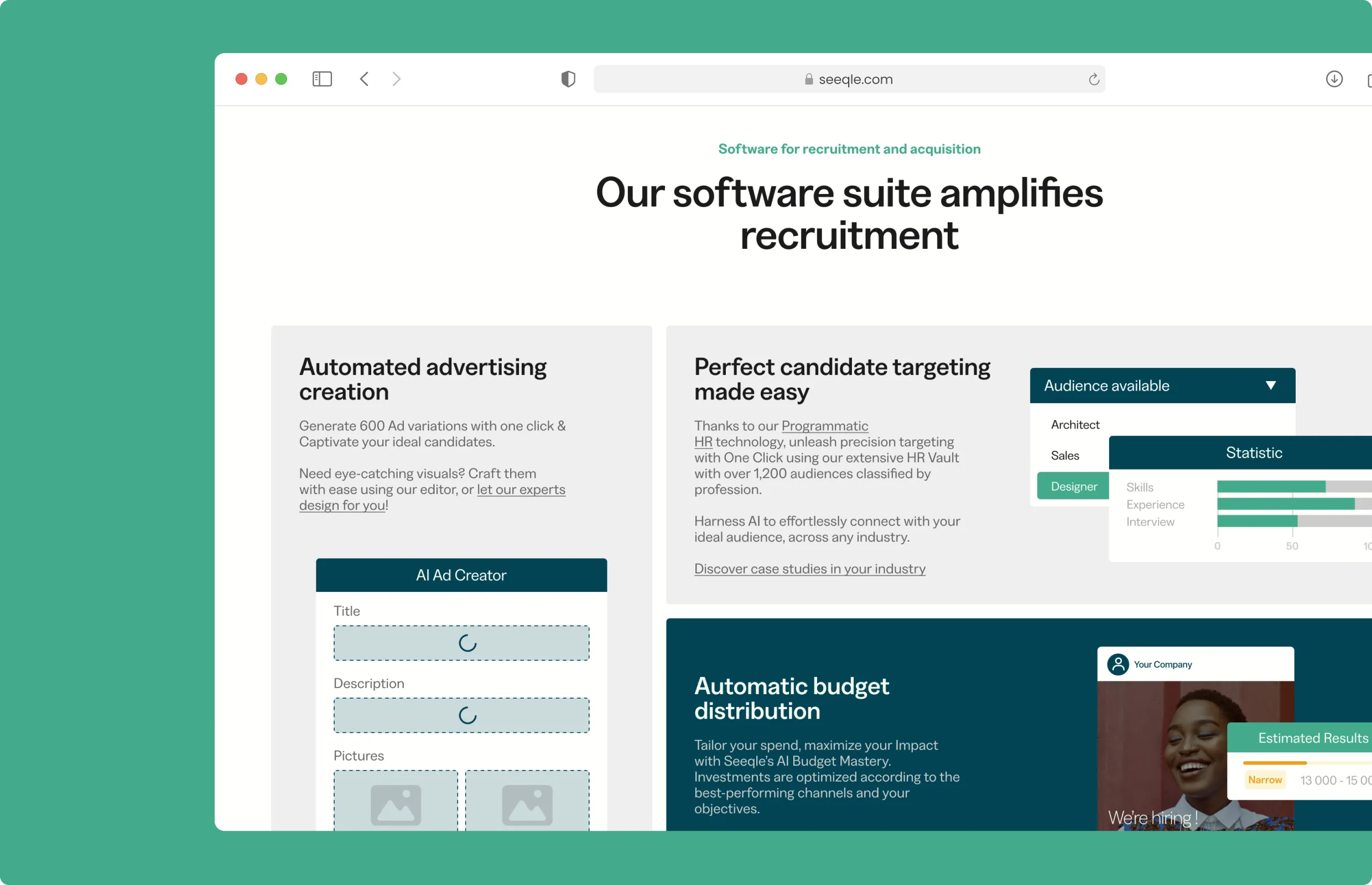Click the right Pictures image placeholder
The width and height of the screenshot is (1372, 885).
tap(527, 803)
